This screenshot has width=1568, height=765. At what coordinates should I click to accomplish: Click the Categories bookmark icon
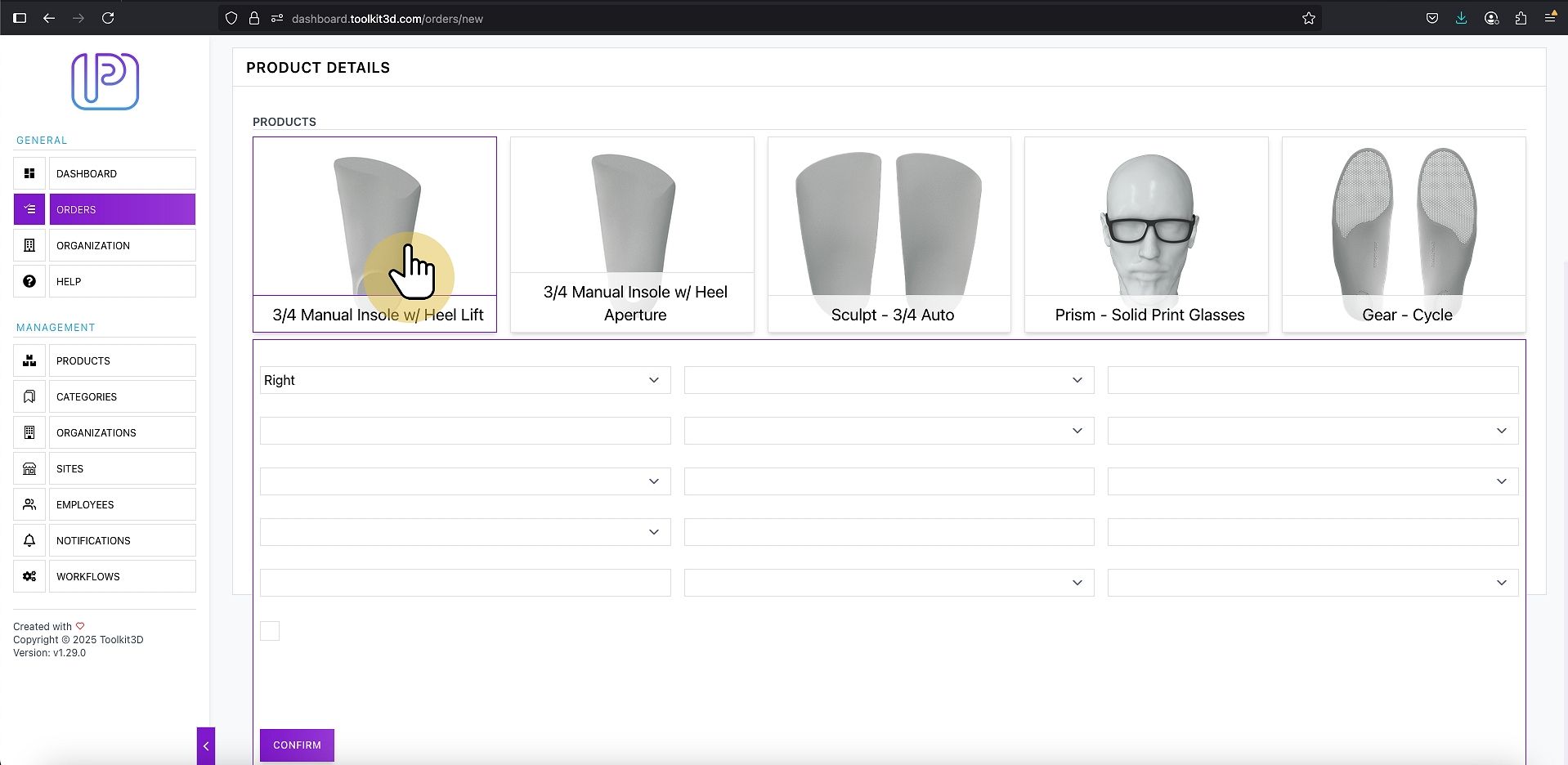pos(29,396)
